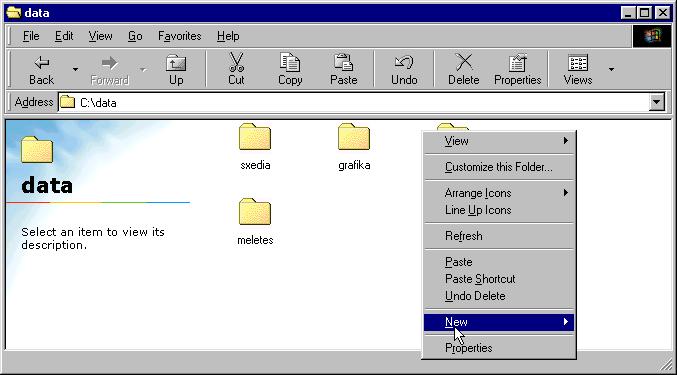Image resolution: width=677 pixels, height=375 pixels.
Task: Close the data window
Action: (x=662, y=13)
